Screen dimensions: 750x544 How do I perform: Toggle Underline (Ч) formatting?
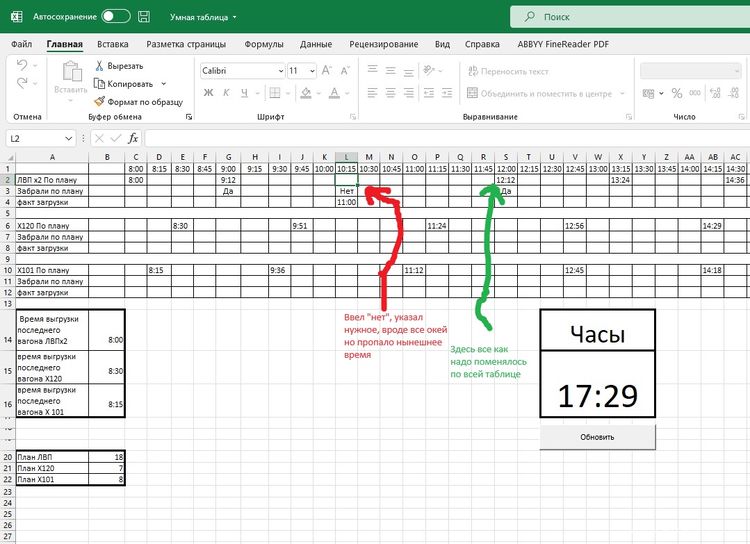[244, 93]
